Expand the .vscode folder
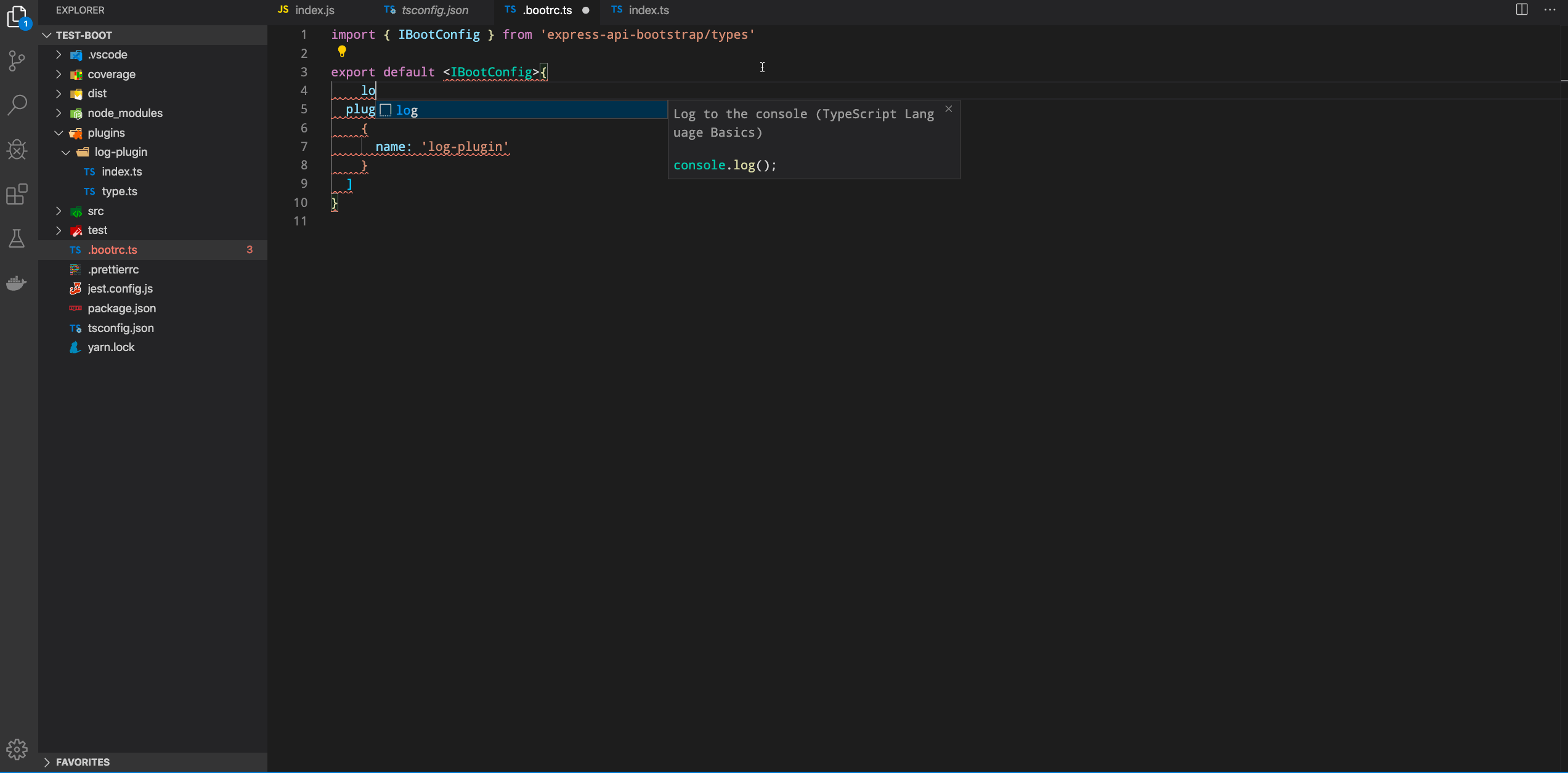The width and height of the screenshot is (1568, 773). tap(59, 55)
